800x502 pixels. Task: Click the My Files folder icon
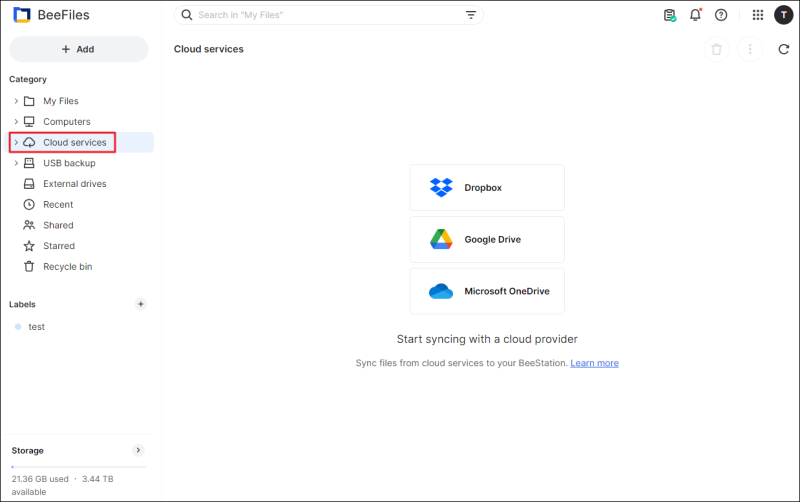(30, 101)
